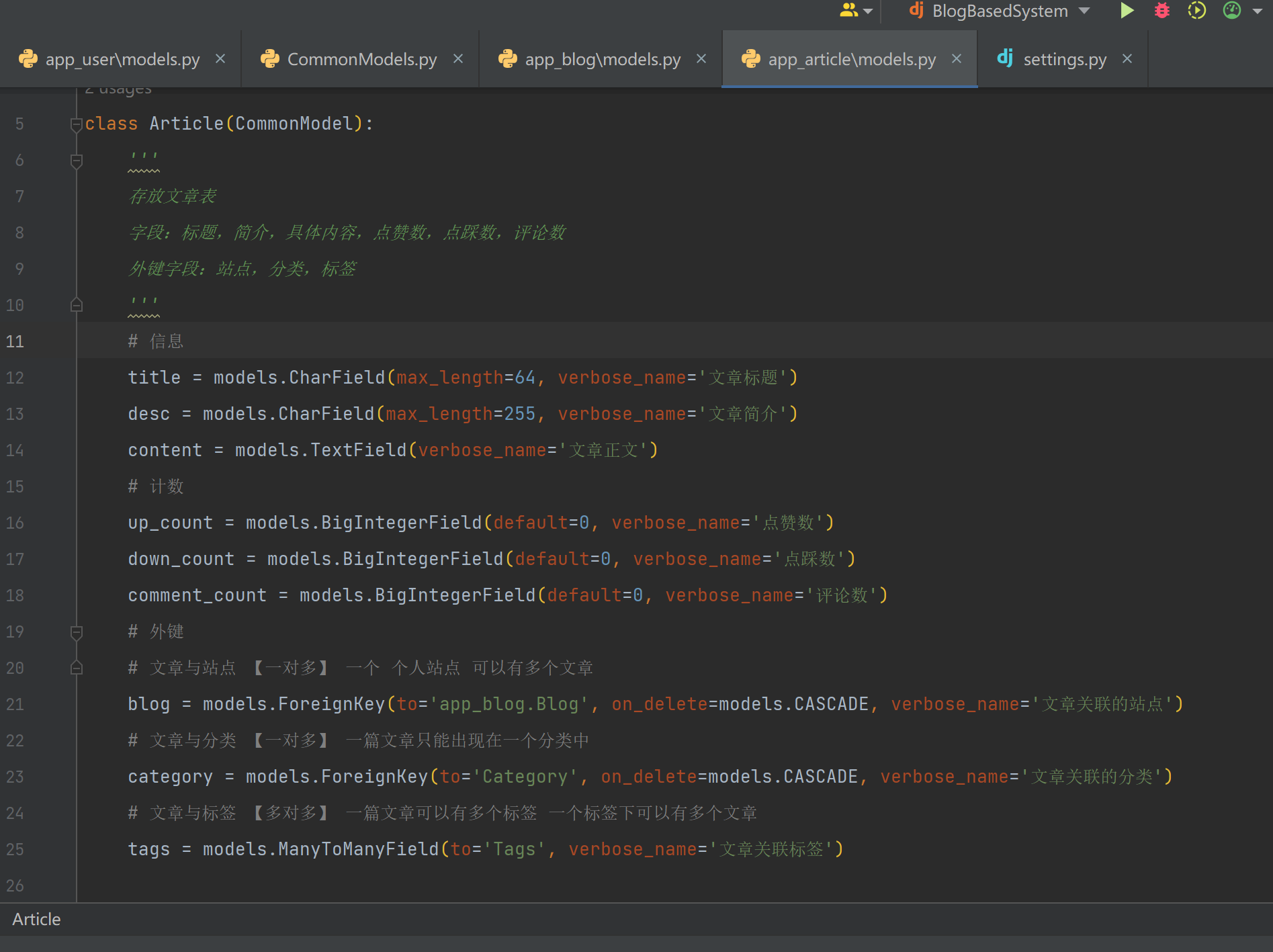Viewport: 1273px width, 952px height.
Task: Click 'TextField' on the content line
Action: (359, 450)
